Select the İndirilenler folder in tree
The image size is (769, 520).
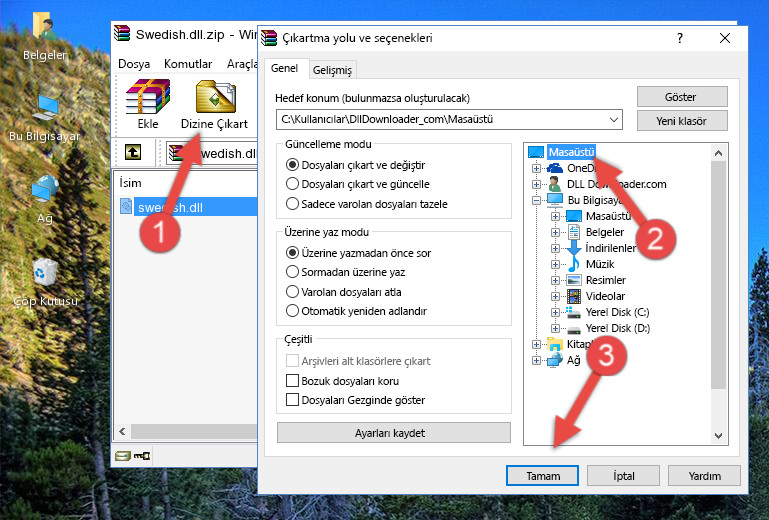coord(610,248)
